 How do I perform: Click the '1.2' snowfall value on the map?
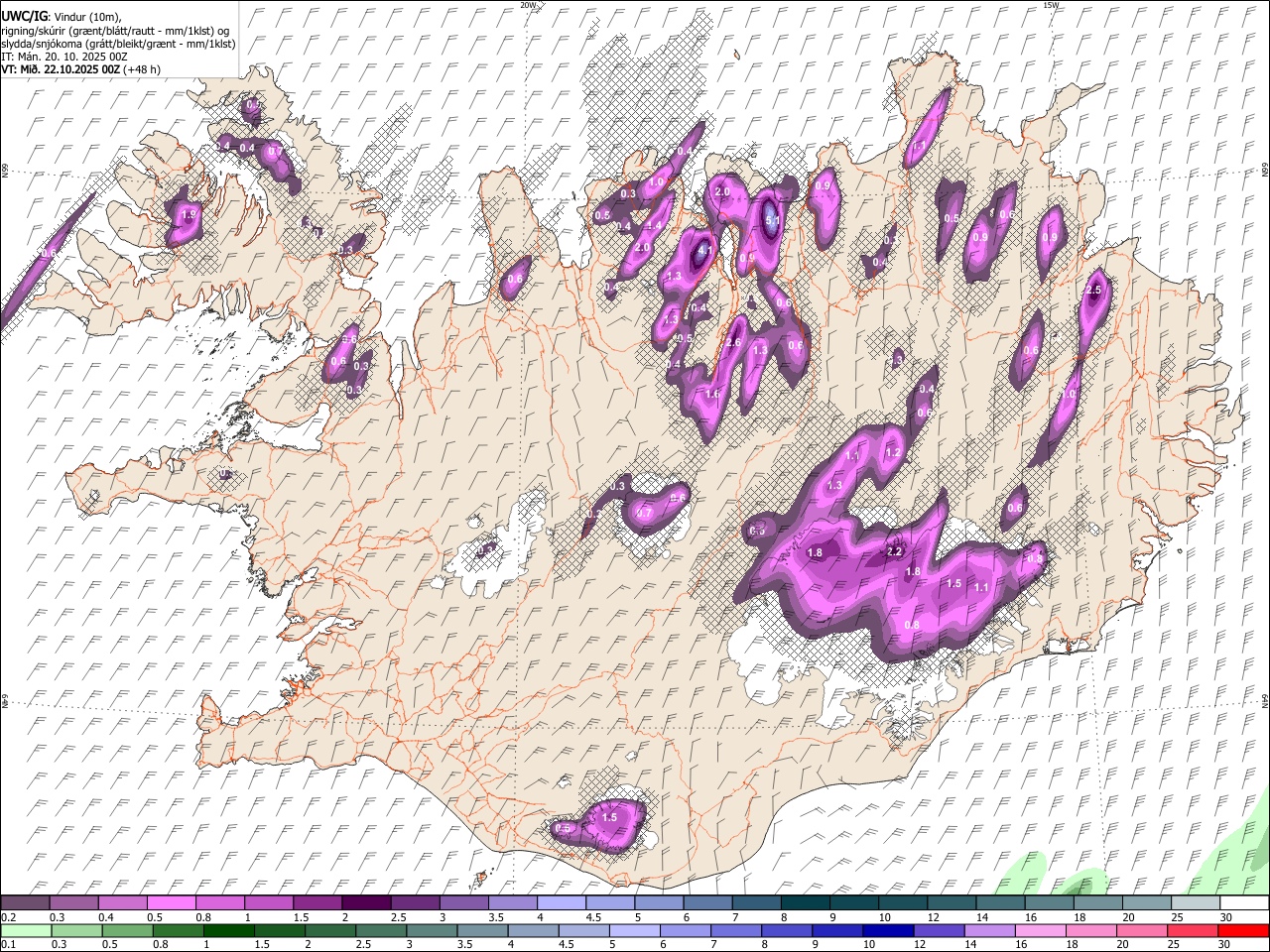point(893,452)
